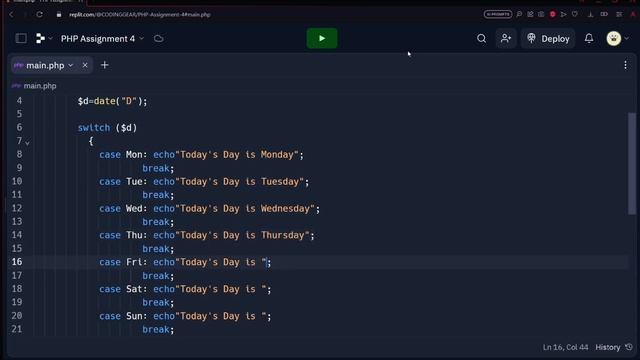Viewport: 640px width, 360px height.
Task: Click the Ln 16, Col 44 cursor position indicator
Action: click(565, 347)
